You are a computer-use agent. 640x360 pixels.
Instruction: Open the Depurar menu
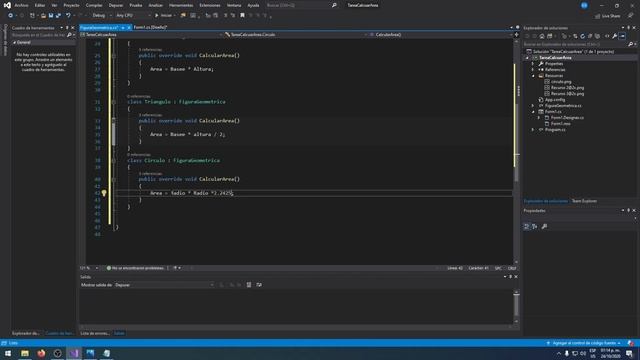[116, 5]
